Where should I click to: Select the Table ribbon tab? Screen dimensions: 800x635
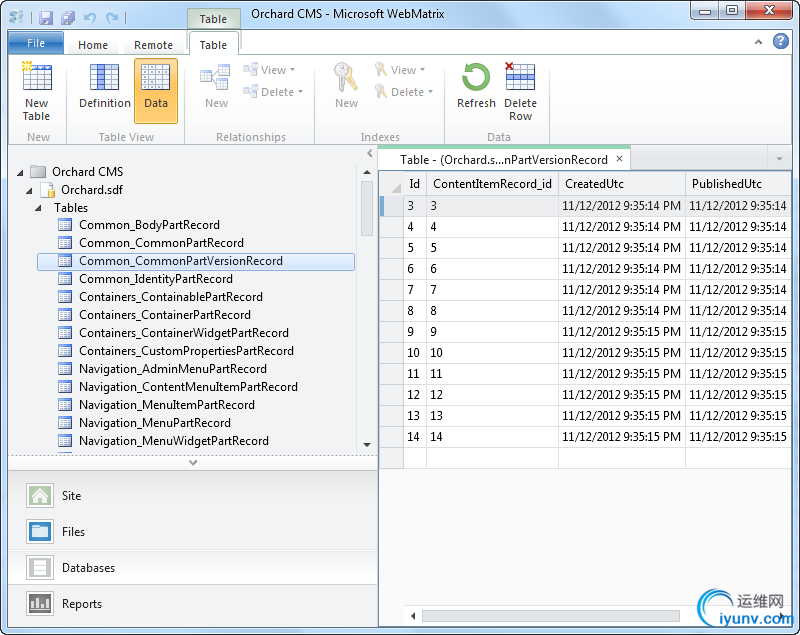(x=213, y=45)
